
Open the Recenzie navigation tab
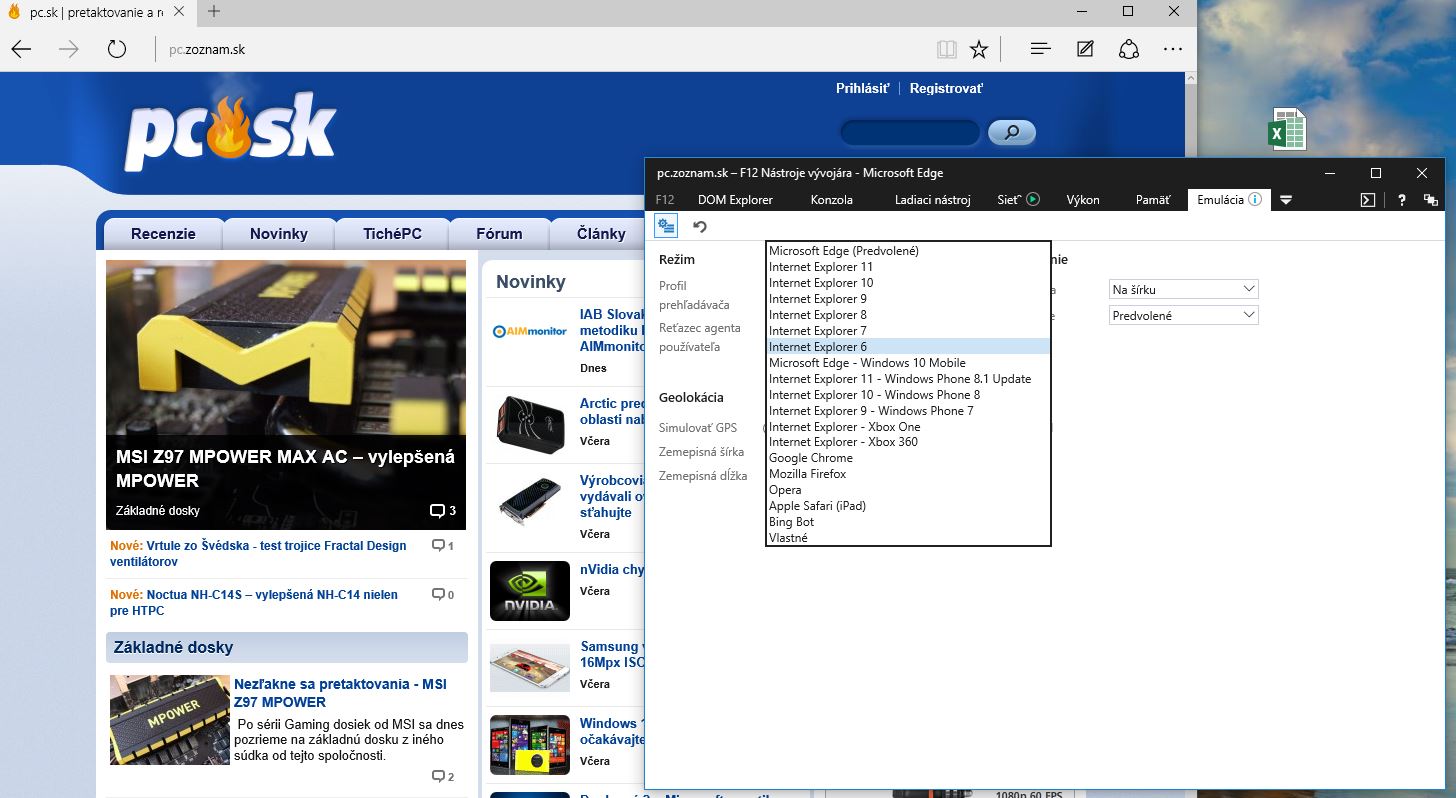(163, 234)
